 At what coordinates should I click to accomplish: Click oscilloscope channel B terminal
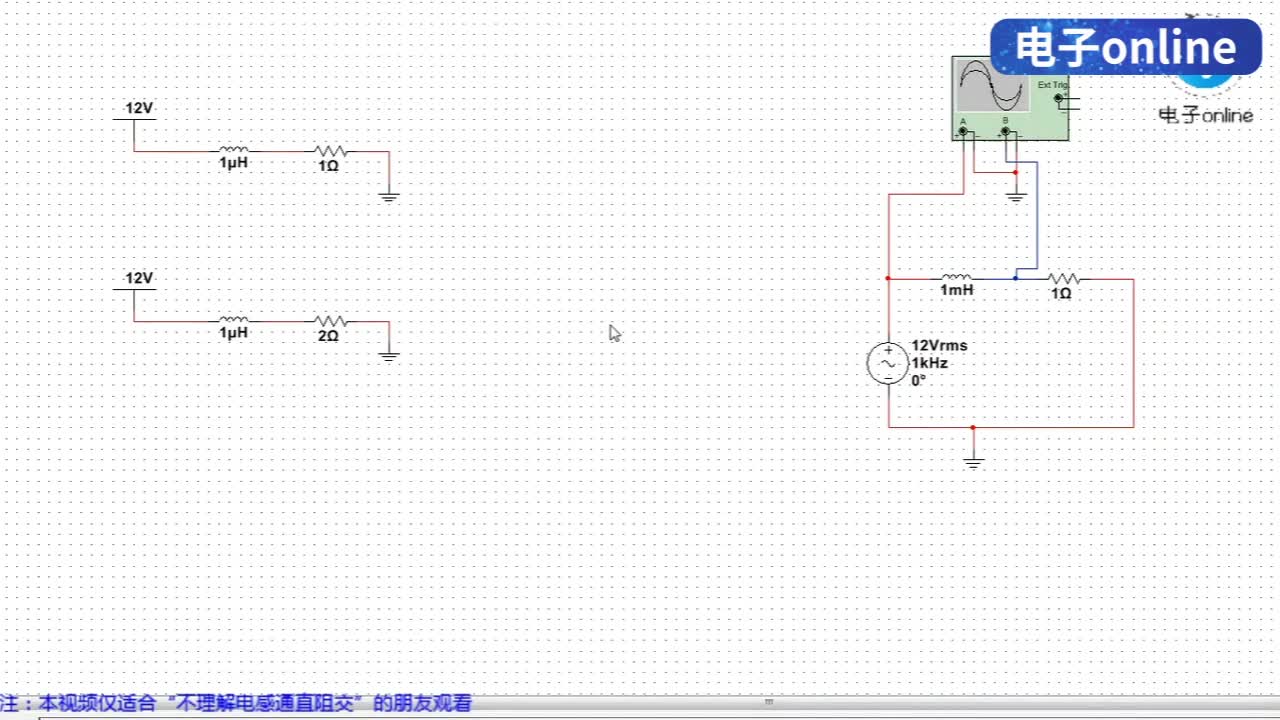tap(1005, 130)
